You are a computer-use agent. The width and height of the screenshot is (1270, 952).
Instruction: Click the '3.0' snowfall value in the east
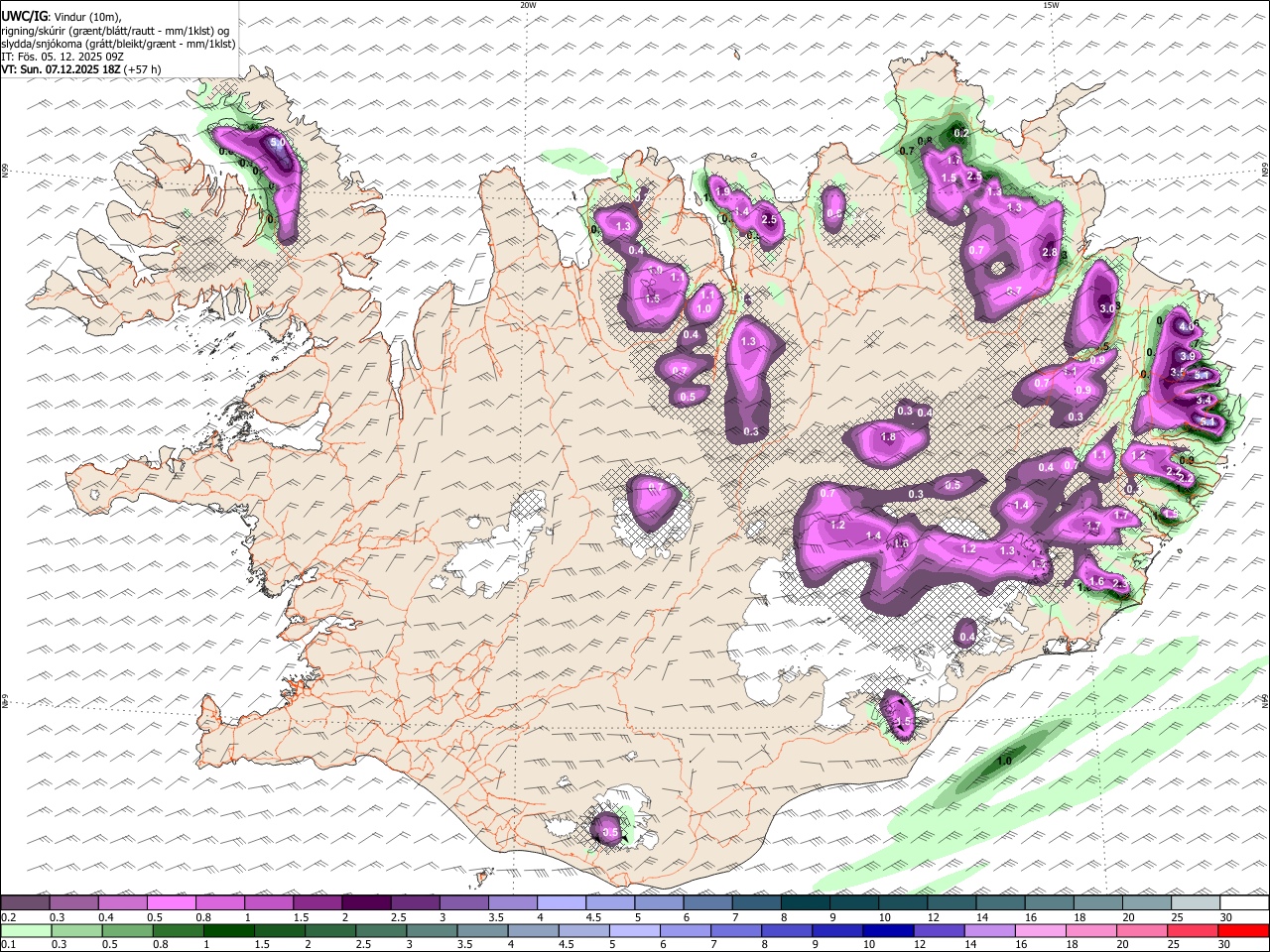click(1108, 308)
